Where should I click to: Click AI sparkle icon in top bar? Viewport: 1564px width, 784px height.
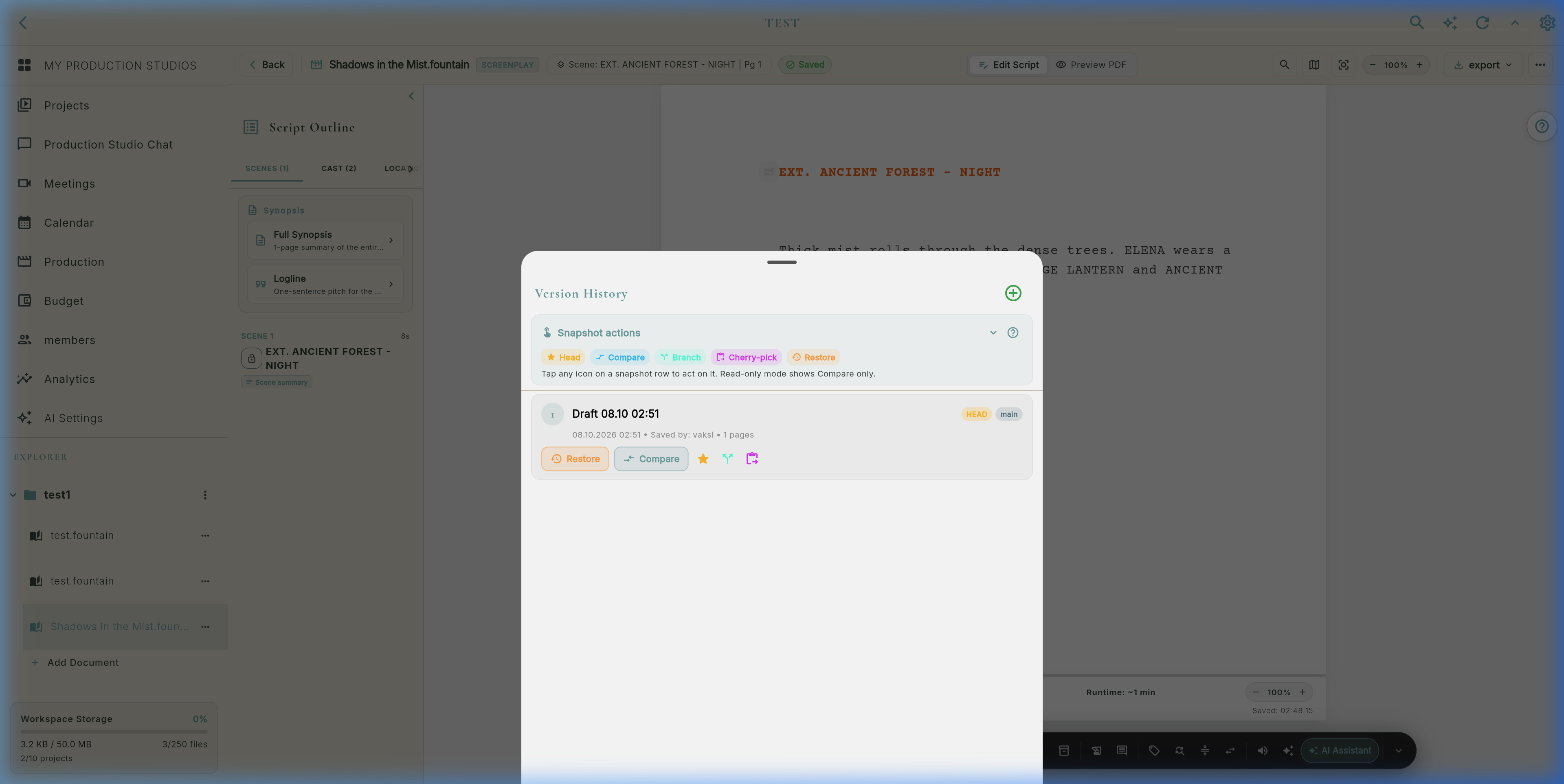[1450, 22]
